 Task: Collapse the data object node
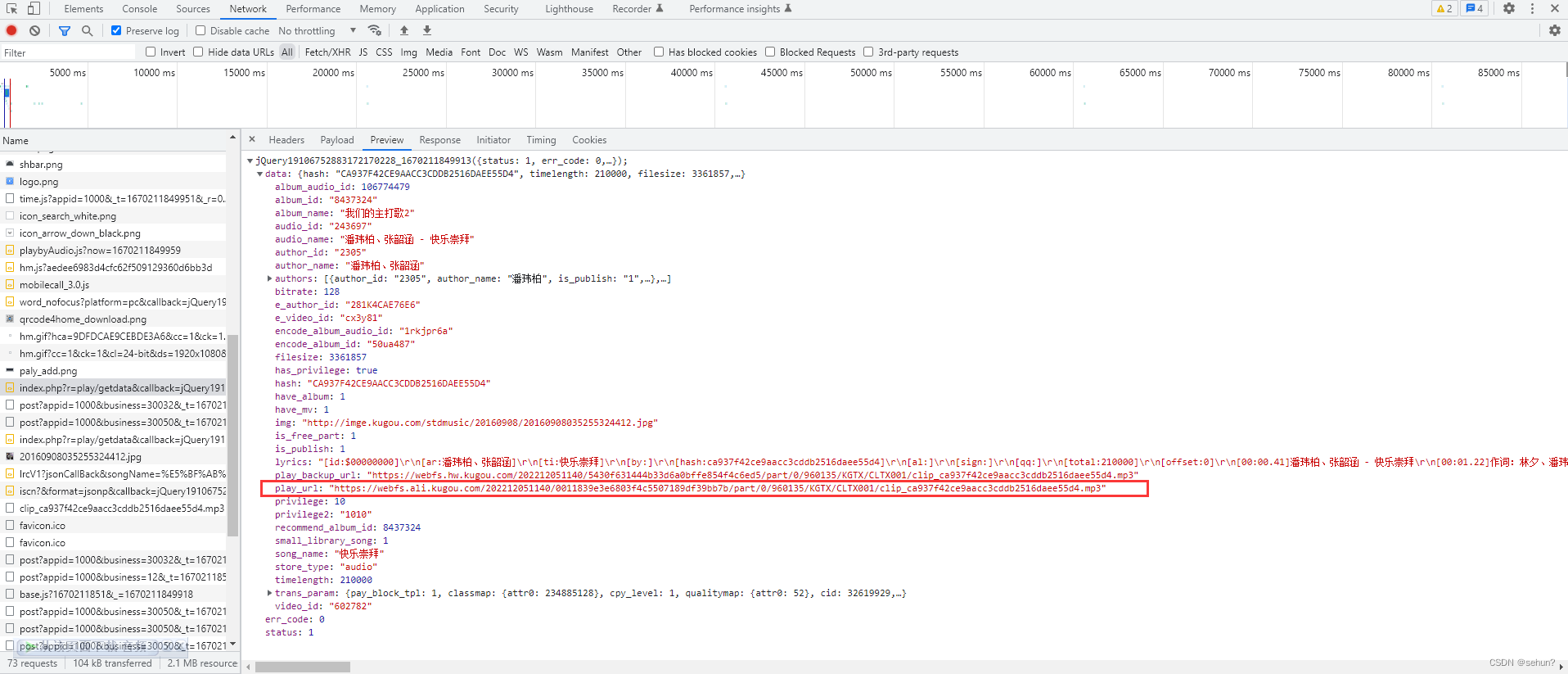(260, 174)
